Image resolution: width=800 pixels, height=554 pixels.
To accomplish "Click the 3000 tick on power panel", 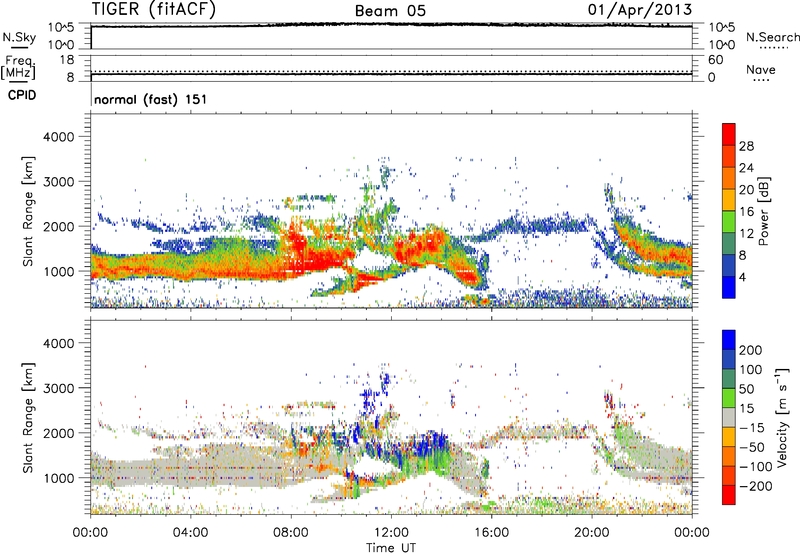I will point(59,182).
